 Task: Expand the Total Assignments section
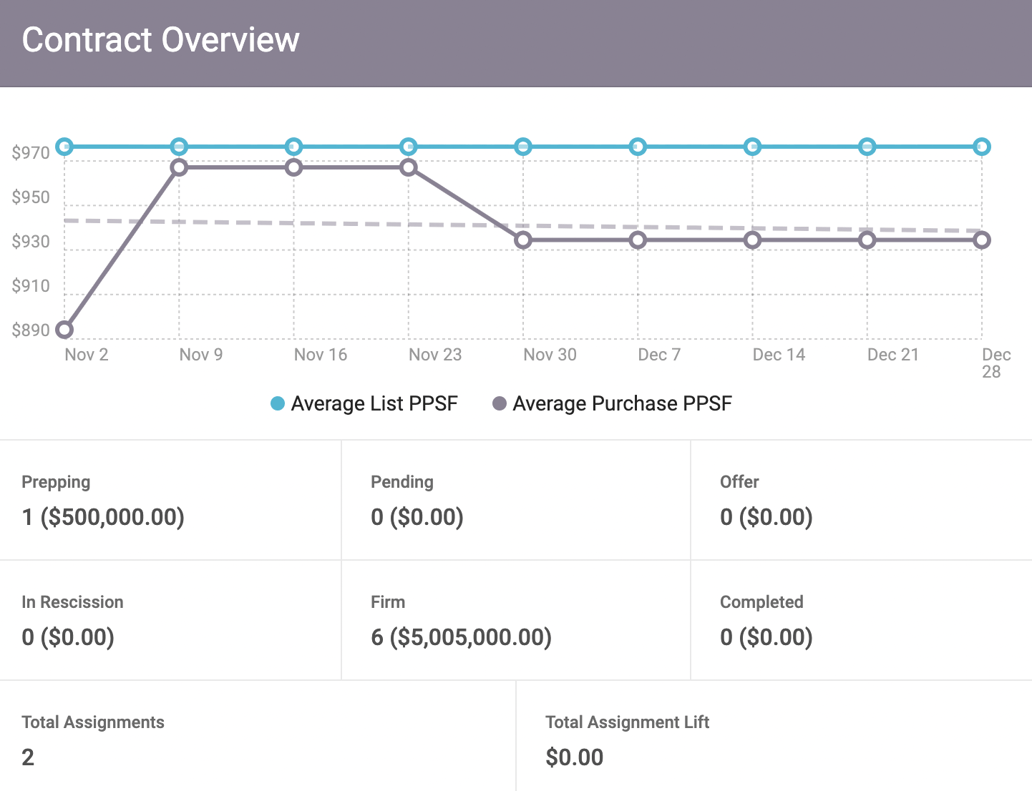pyautogui.click(x=255, y=740)
